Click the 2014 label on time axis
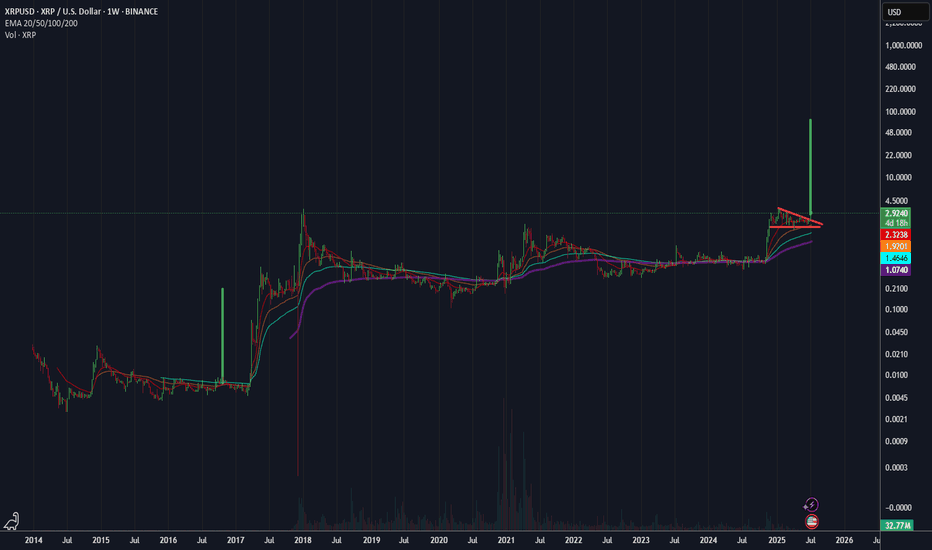The width and height of the screenshot is (932, 550). point(33,540)
